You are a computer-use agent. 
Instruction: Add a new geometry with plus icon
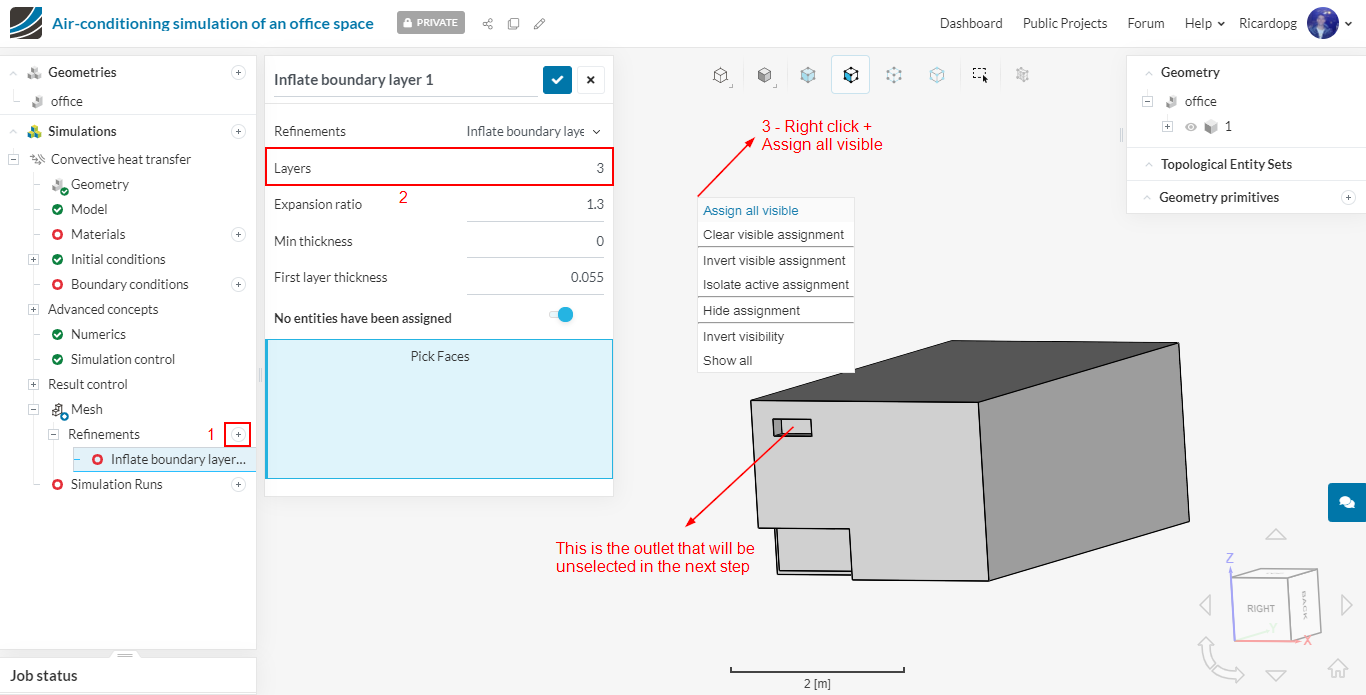pyautogui.click(x=238, y=72)
